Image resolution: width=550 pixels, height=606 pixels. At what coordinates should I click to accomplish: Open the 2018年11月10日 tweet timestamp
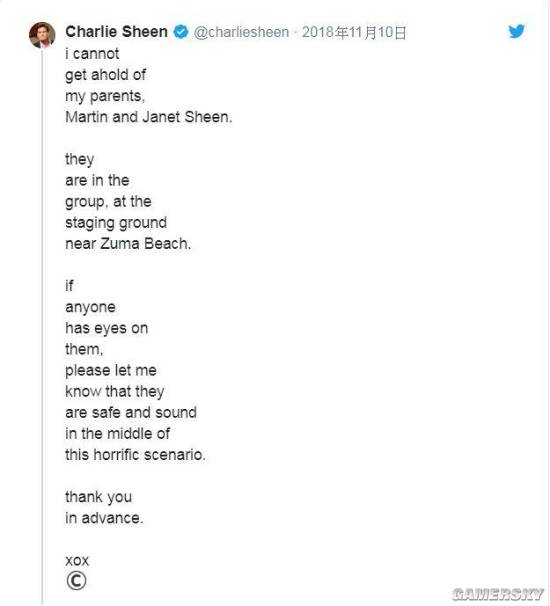(354, 32)
